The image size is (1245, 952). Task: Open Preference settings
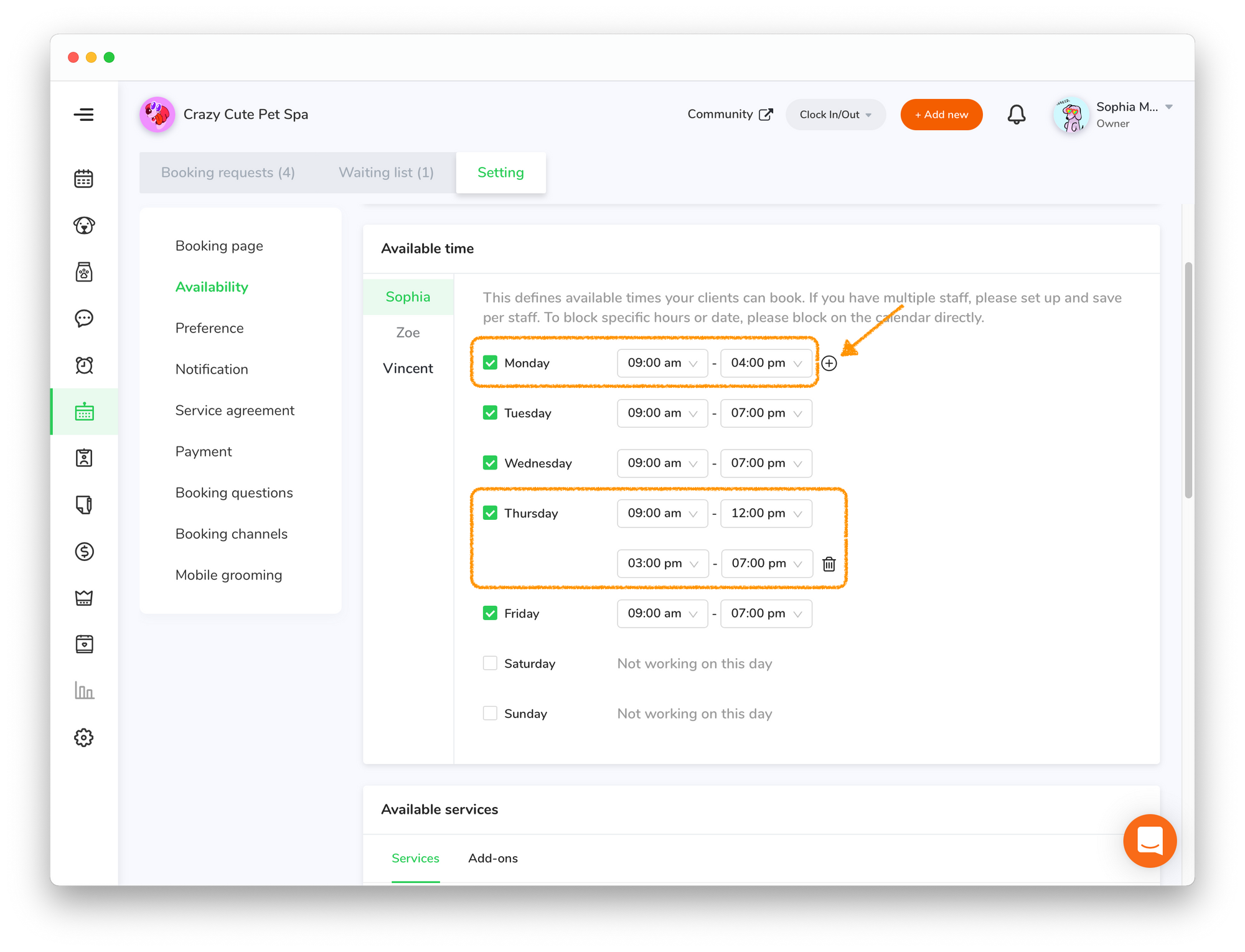tap(209, 328)
